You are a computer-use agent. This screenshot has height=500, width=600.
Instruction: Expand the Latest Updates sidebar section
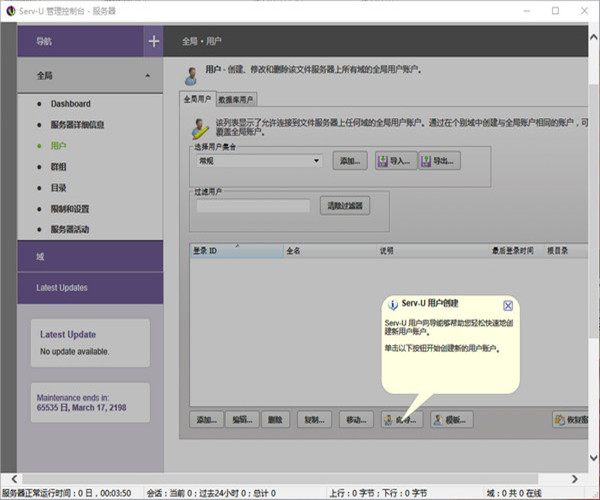click(x=90, y=288)
